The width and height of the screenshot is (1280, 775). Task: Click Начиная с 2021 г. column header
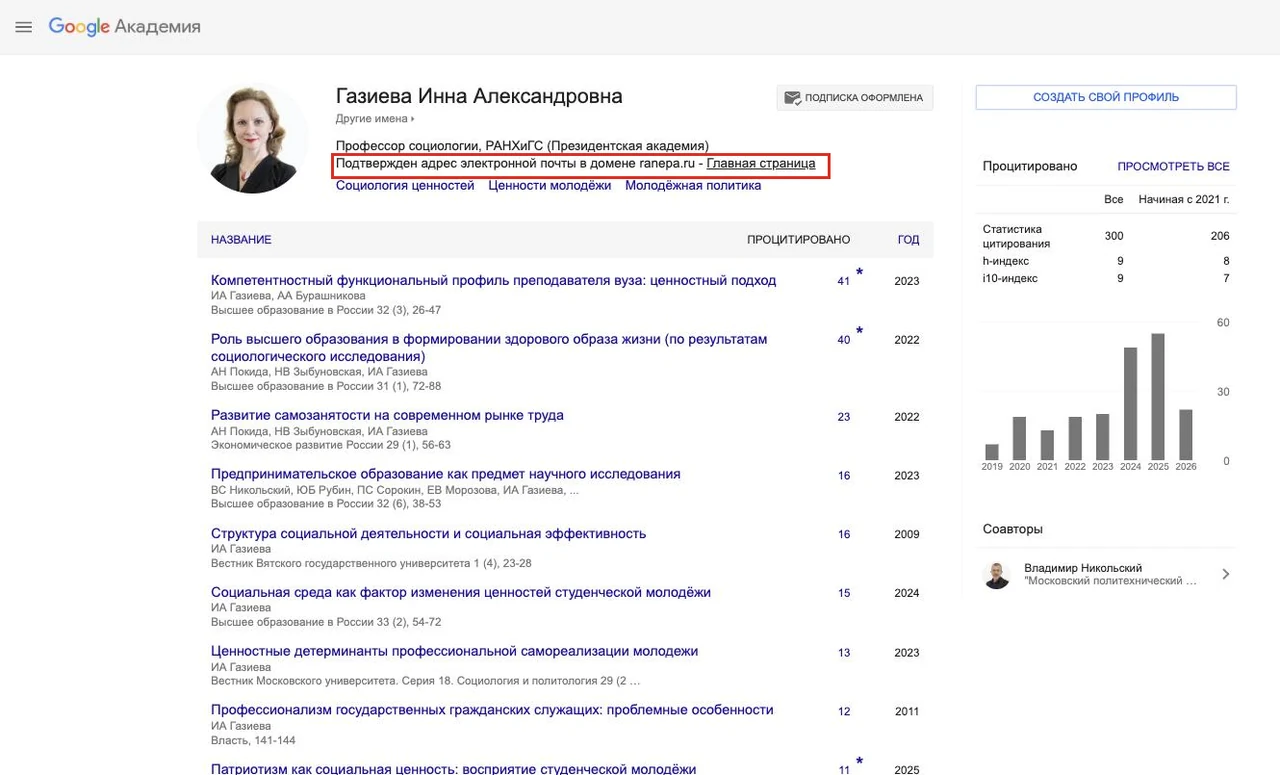point(1184,200)
